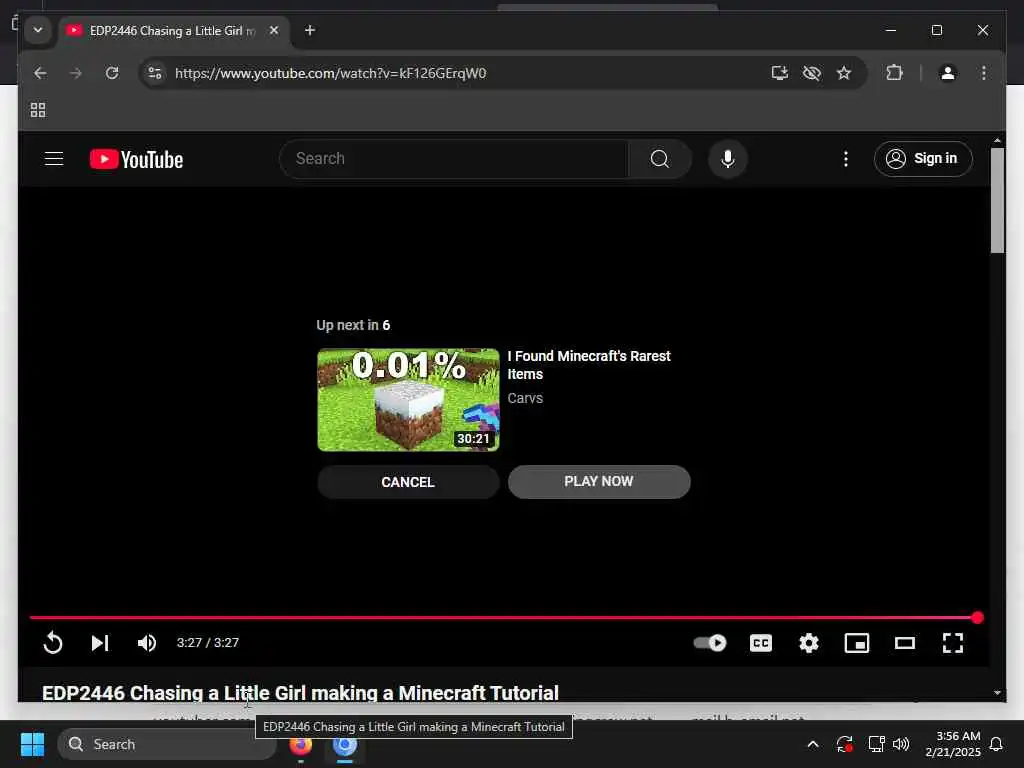Image resolution: width=1024 pixels, height=768 pixels.
Task: Bookmark this page with star
Action: pyautogui.click(x=844, y=73)
